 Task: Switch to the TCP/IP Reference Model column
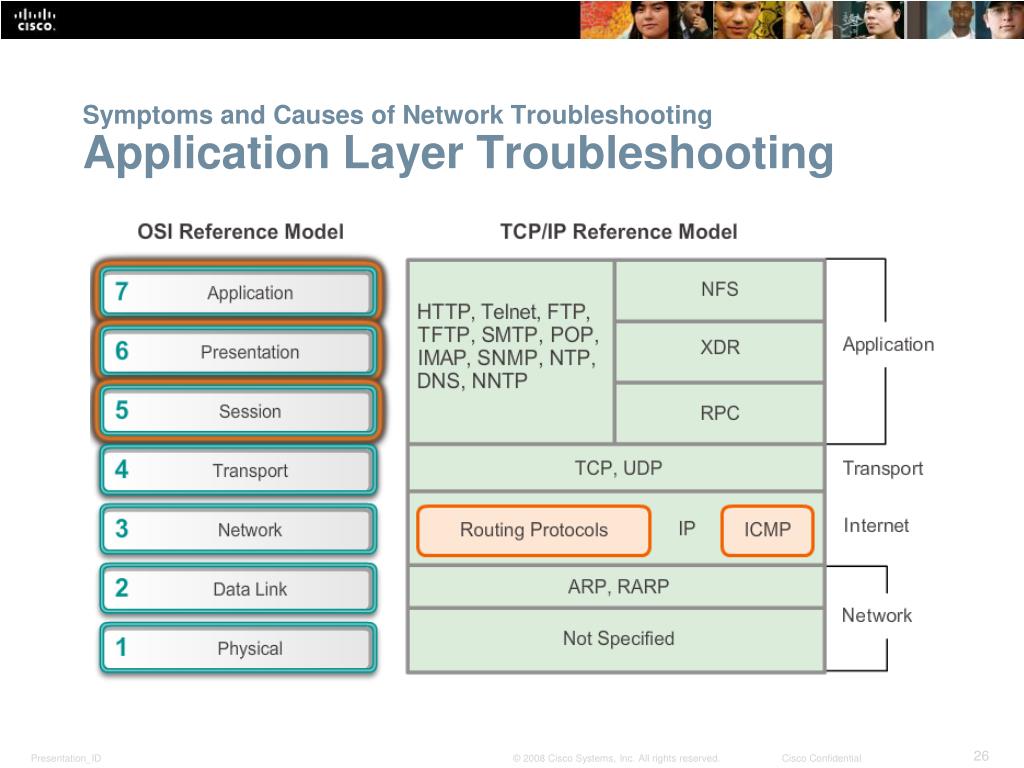[619, 232]
